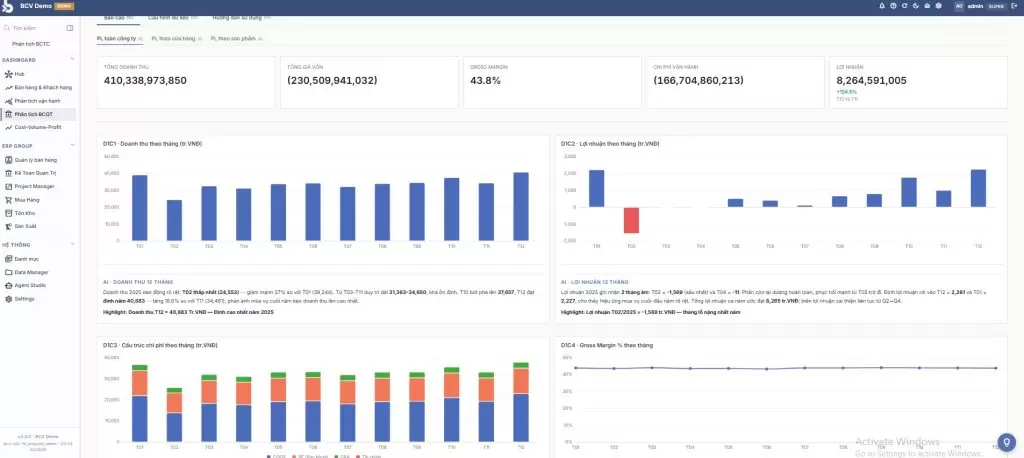Screen dimensions: 1024x458
Task: Click the help icon beside the bell
Action: [893, 6]
